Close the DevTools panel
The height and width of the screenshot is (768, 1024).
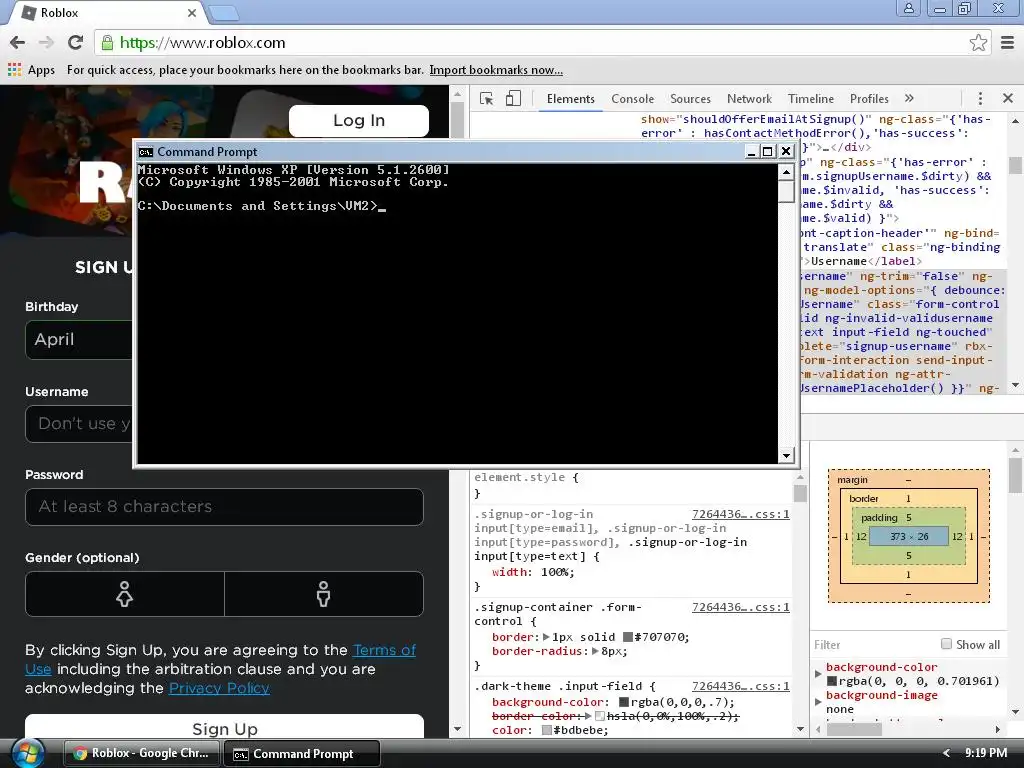click(x=1008, y=99)
